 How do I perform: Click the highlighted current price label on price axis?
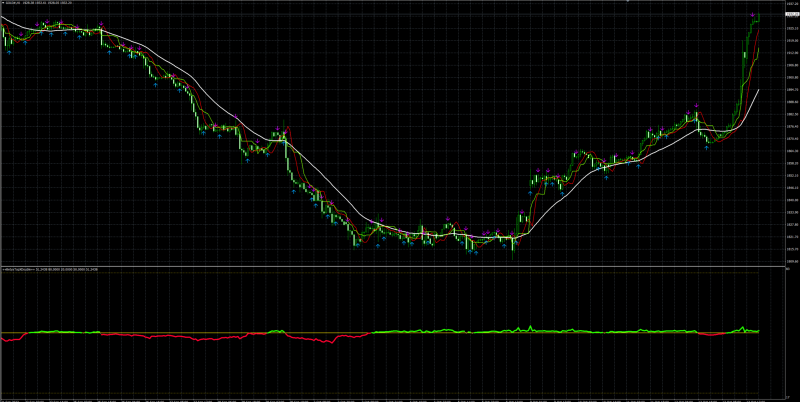[x=792, y=15]
